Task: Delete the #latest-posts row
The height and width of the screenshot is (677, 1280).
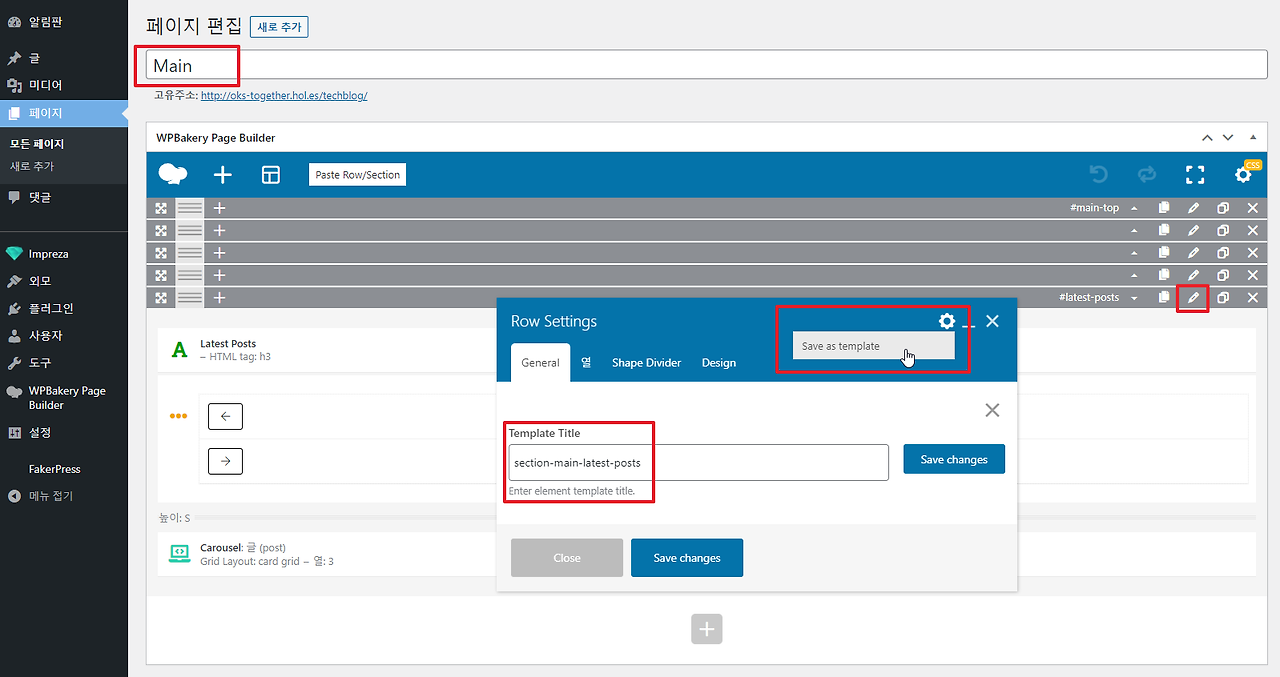Action: [1253, 297]
